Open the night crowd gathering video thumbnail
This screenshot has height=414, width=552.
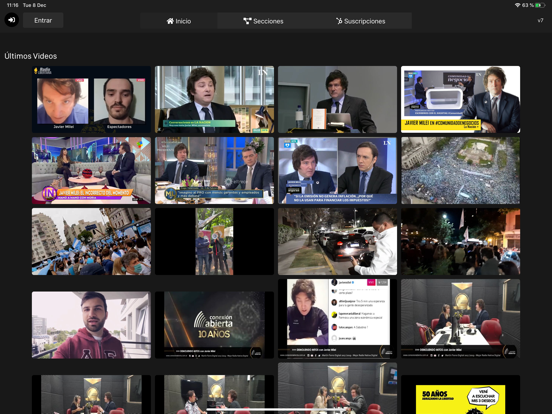460,242
